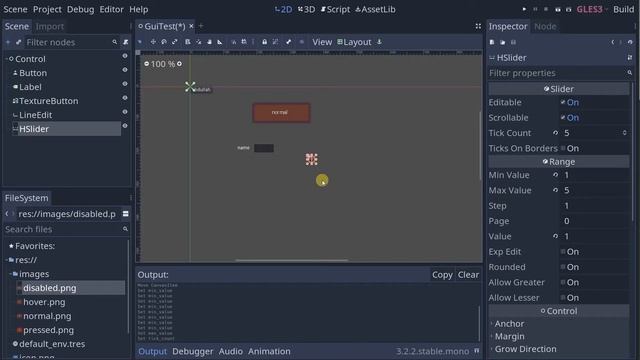Copy the Output log text
Viewport: 640px width, 360px height.
(x=442, y=275)
